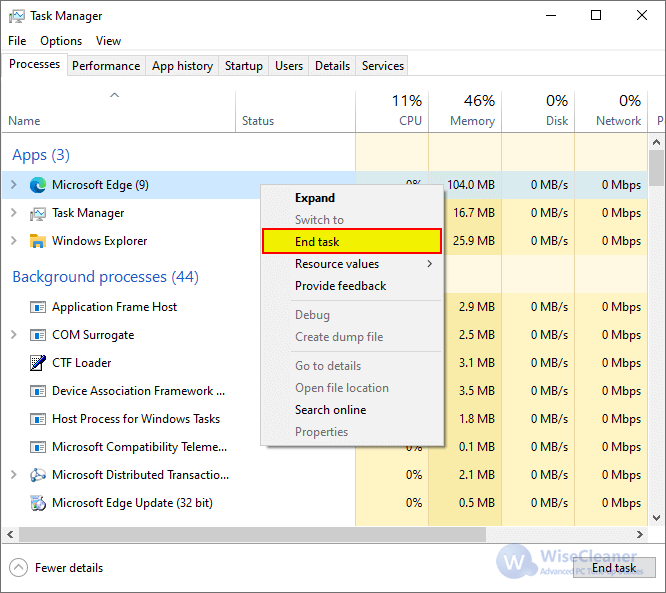Choose Resource values in context menu
This screenshot has height=593, width=666.
[x=352, y=264]
